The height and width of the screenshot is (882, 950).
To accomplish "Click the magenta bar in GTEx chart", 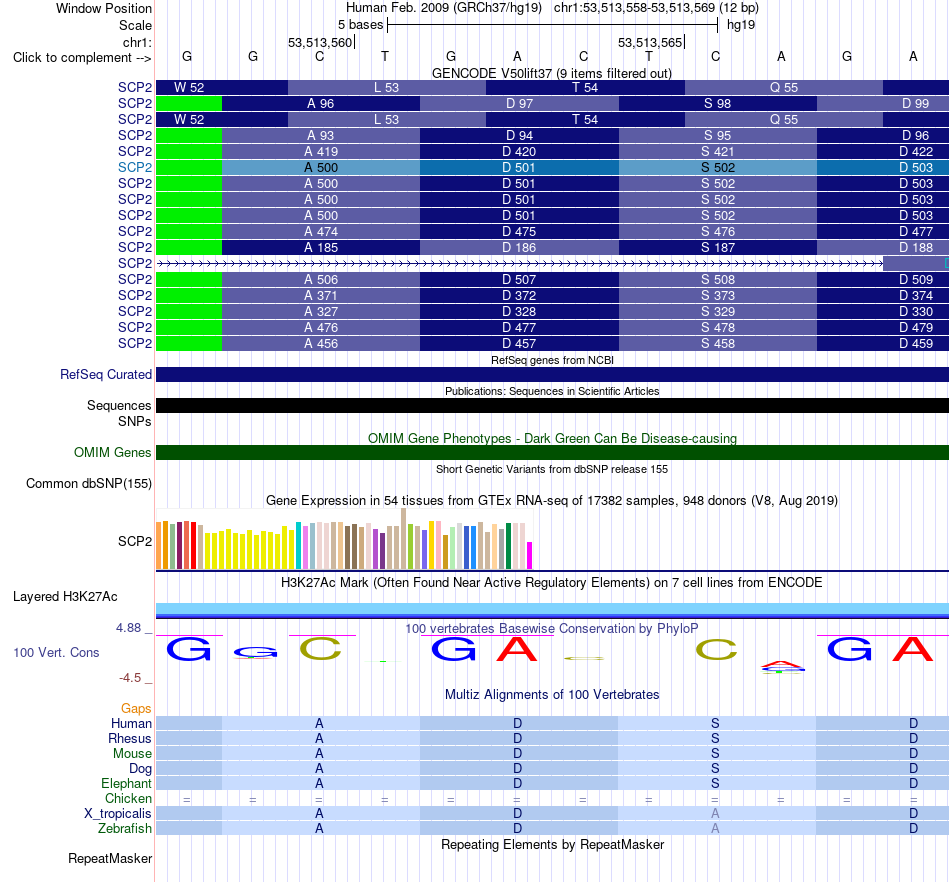I will [529, 555].
